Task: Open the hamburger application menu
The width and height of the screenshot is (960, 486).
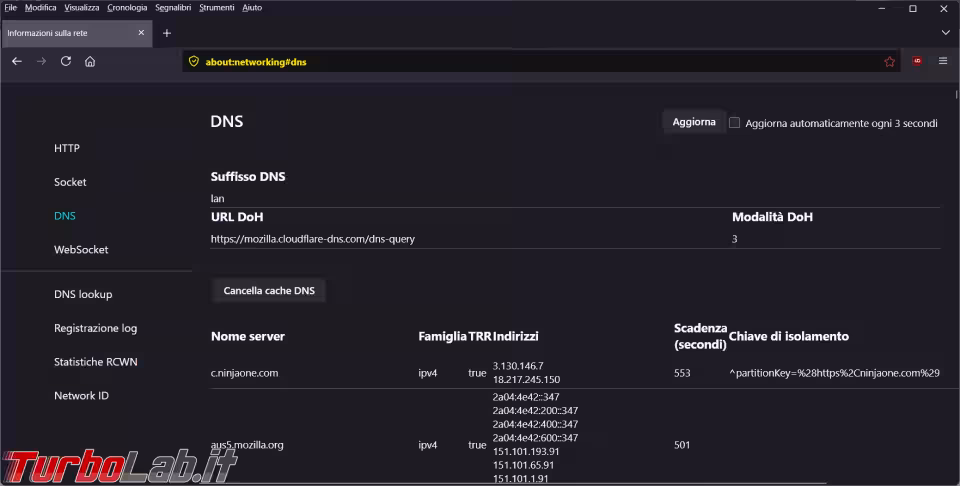Action: tap(942, 61)
